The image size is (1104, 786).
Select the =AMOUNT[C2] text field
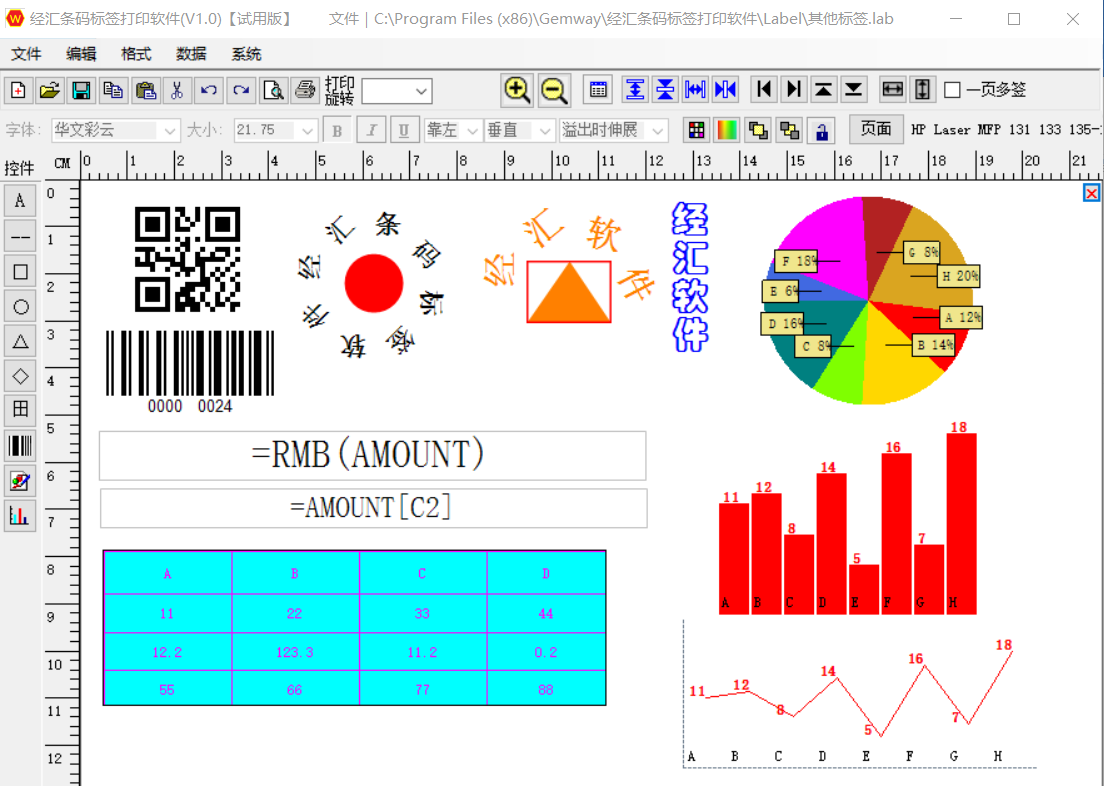[373, 508]
